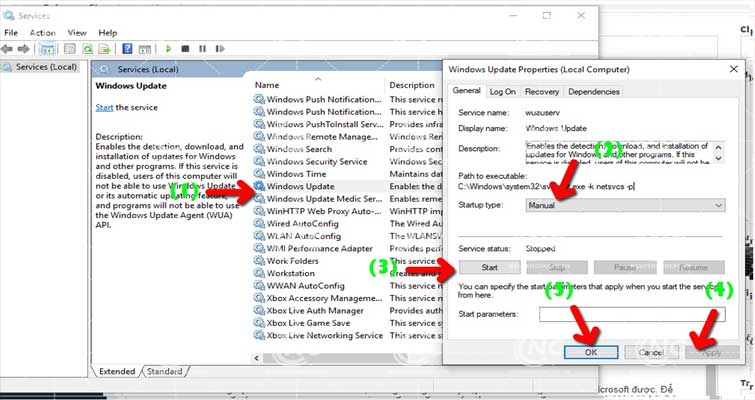The image size is (755, 400).
Task: Go back with the toolbar Back arrow
Action: coord(7,49)
